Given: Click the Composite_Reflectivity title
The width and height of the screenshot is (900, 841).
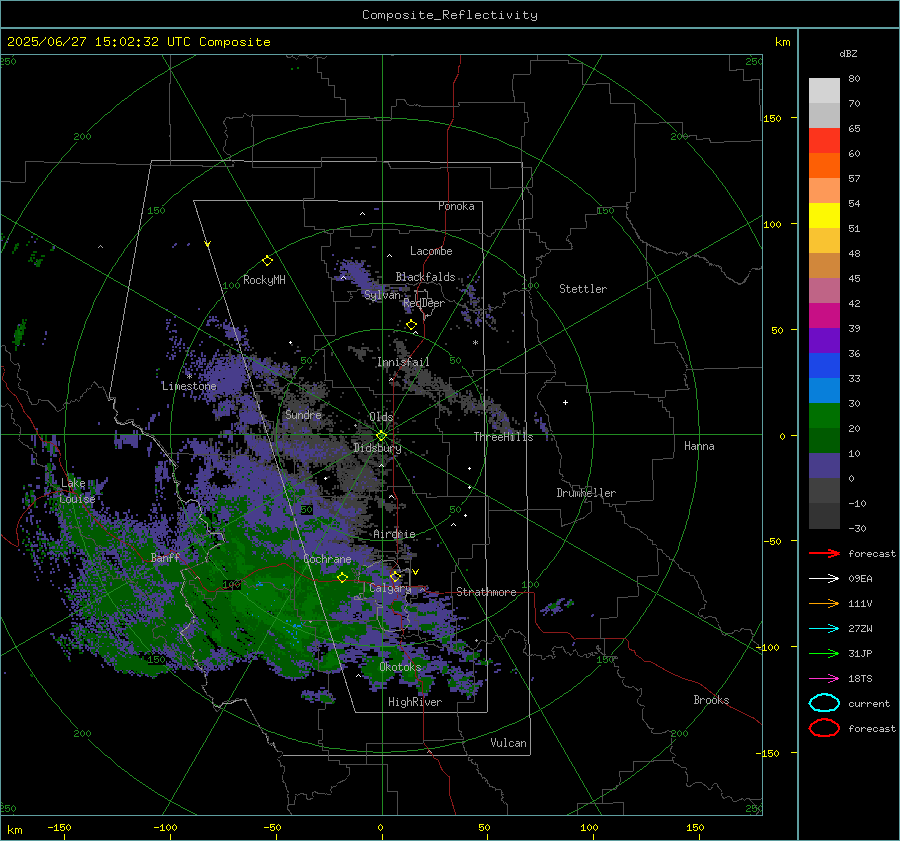Looking at the screenshot, I should [450, 15].
